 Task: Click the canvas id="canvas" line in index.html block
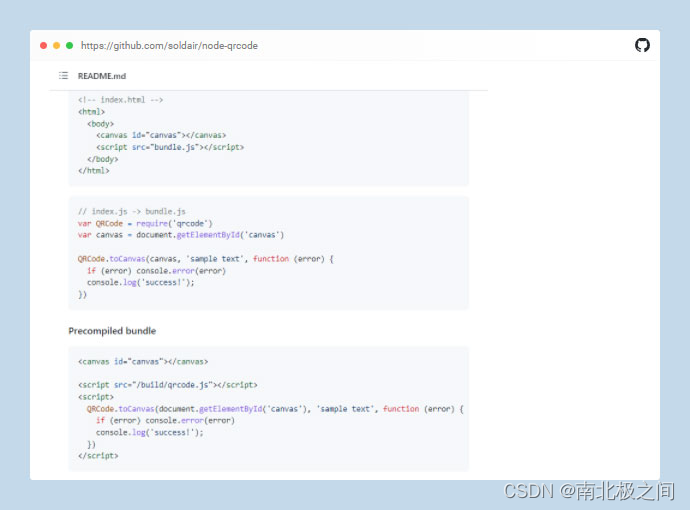point(161,135)
